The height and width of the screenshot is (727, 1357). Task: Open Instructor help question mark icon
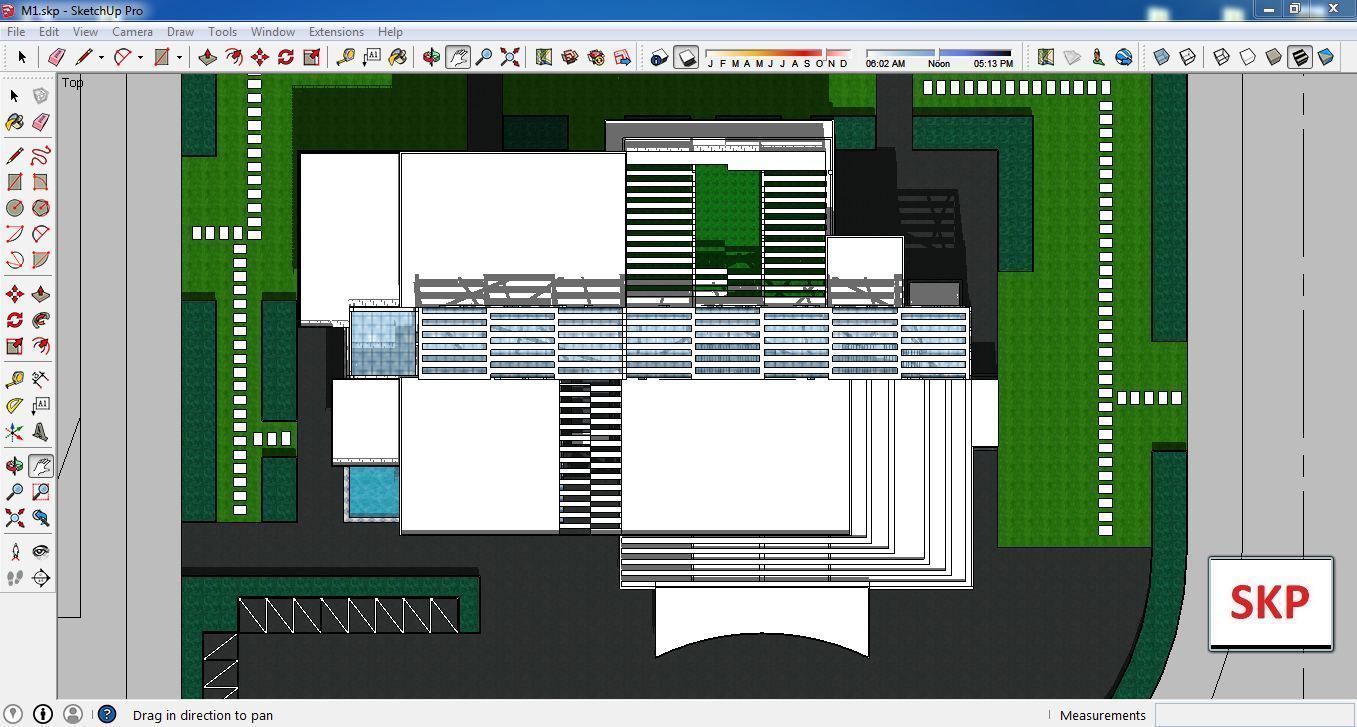tap(107, 714)
